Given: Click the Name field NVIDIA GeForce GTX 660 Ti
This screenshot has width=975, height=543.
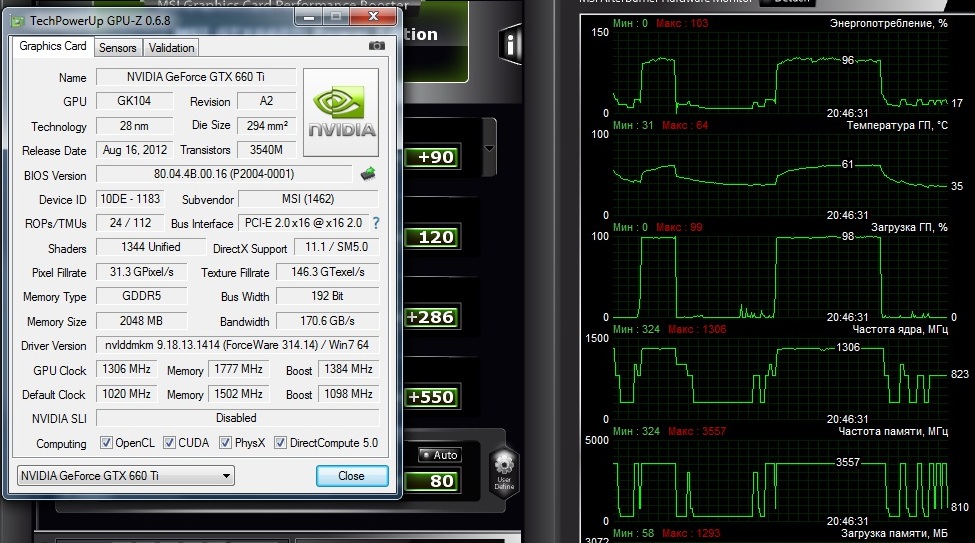Looking at the screenshot, I should [x=196, y=77].
